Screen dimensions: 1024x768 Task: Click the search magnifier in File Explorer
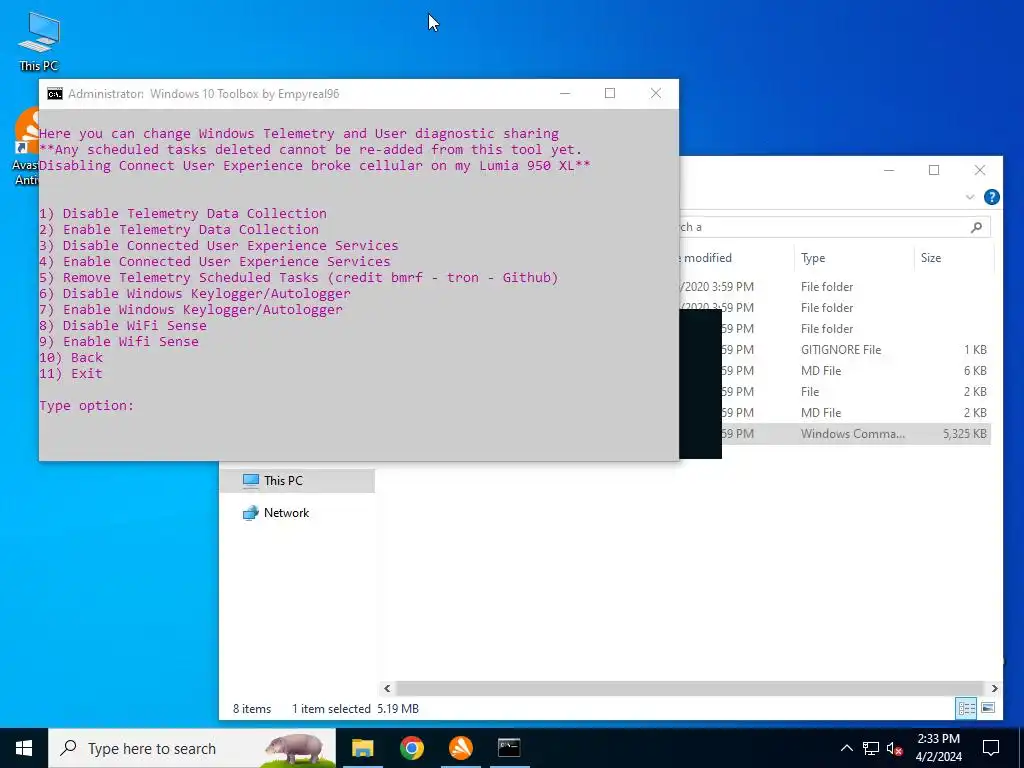click(976, 227)
